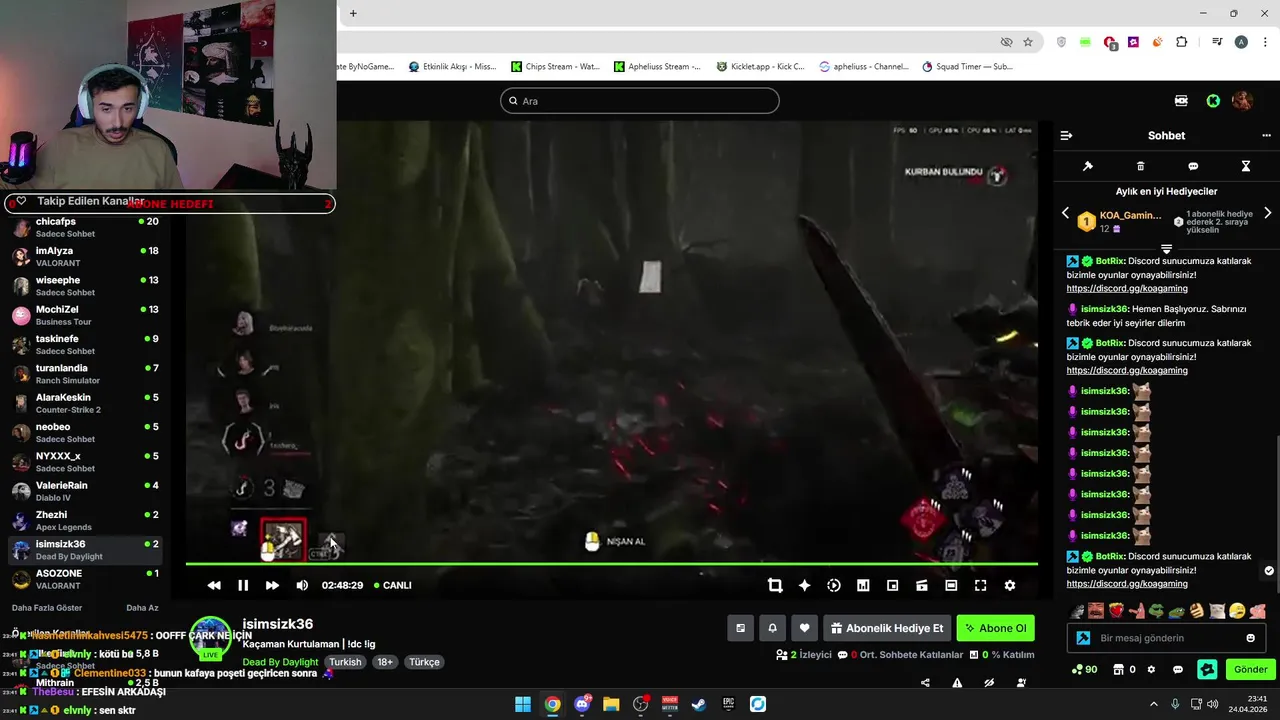Open the stream stats bar-chart icon
This screenshot has width=1280, height=720.
(863, 585)
